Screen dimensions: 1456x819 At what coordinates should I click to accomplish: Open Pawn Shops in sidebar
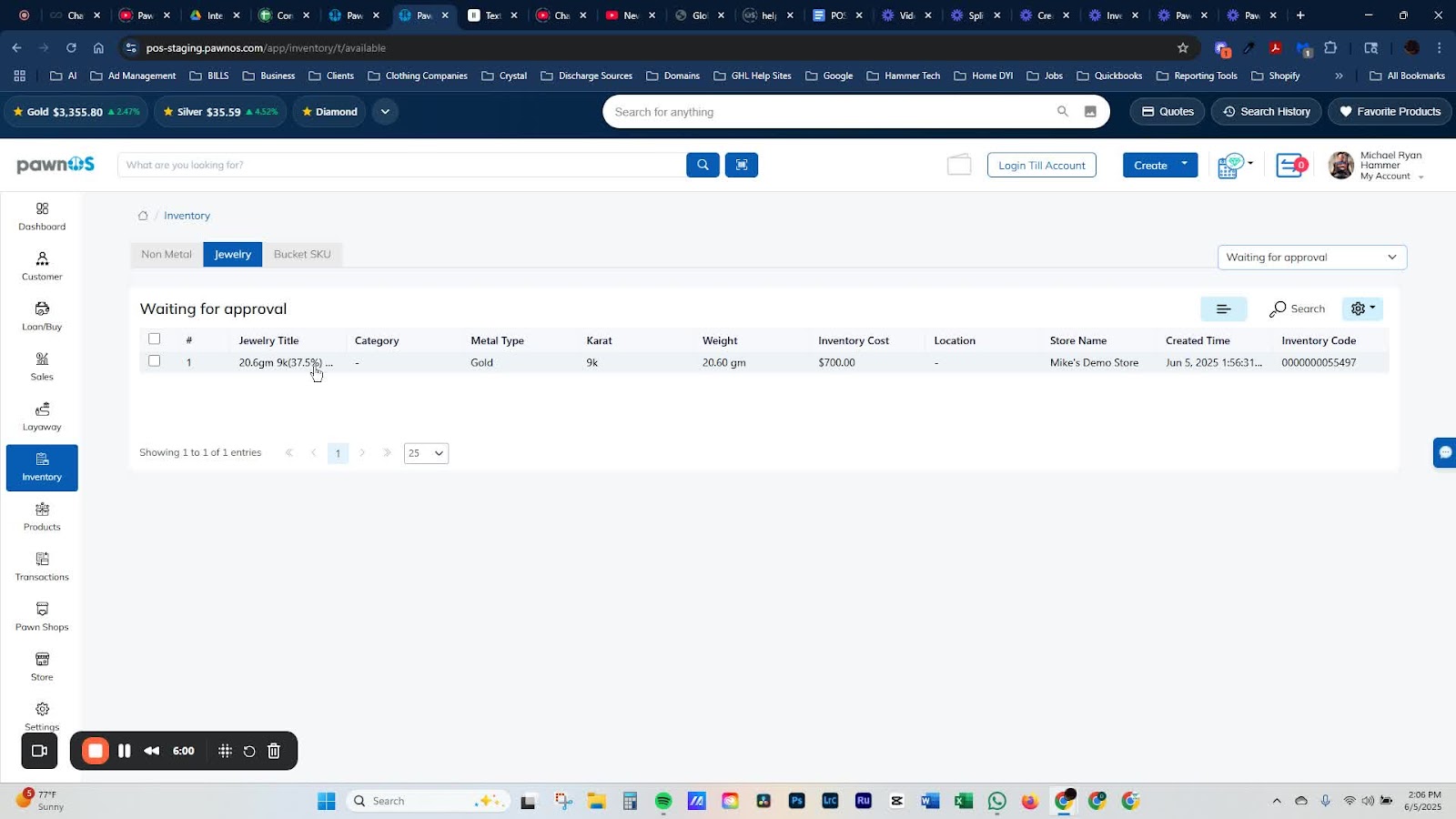42,617
